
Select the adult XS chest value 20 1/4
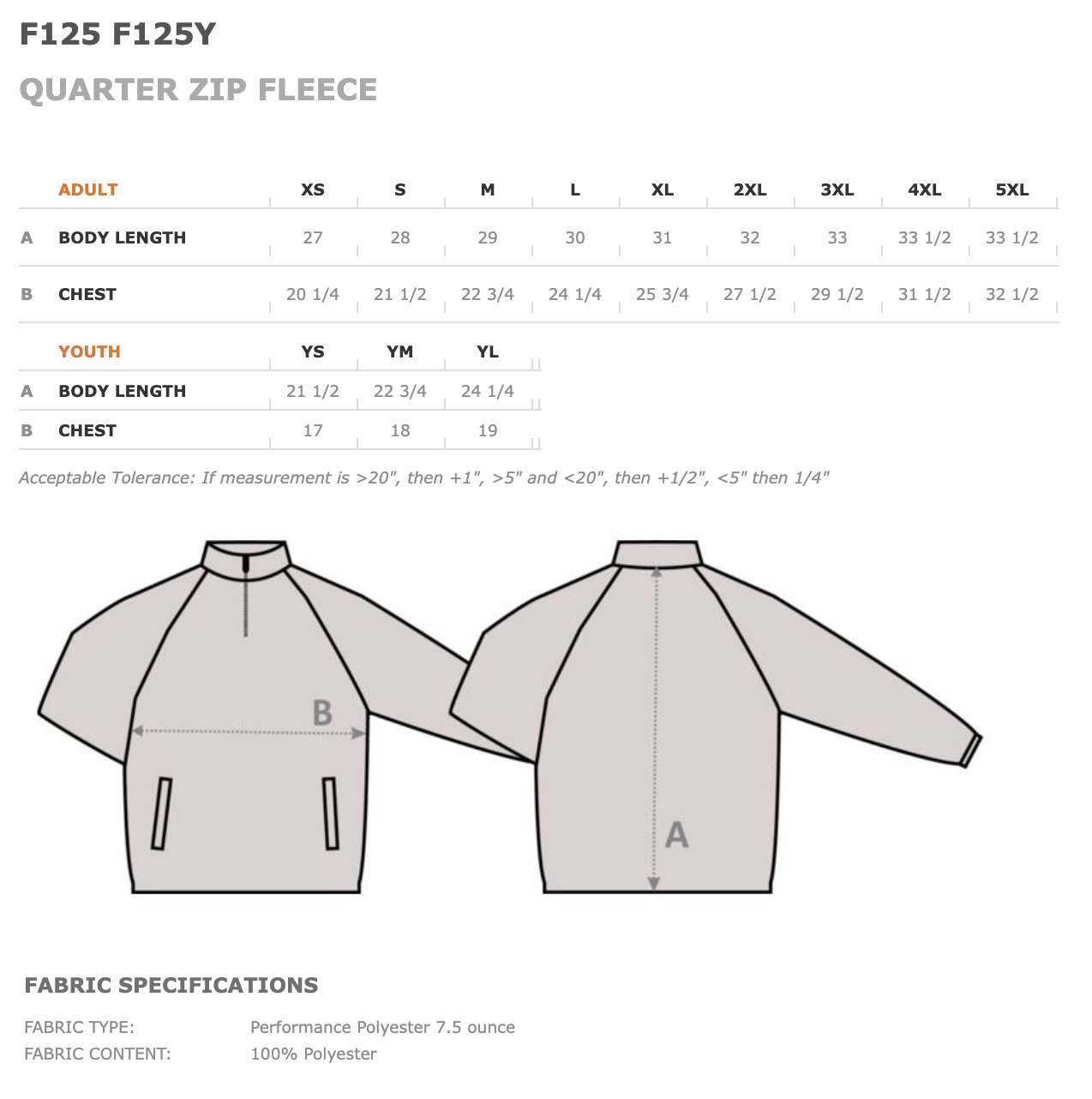(312, 295)
